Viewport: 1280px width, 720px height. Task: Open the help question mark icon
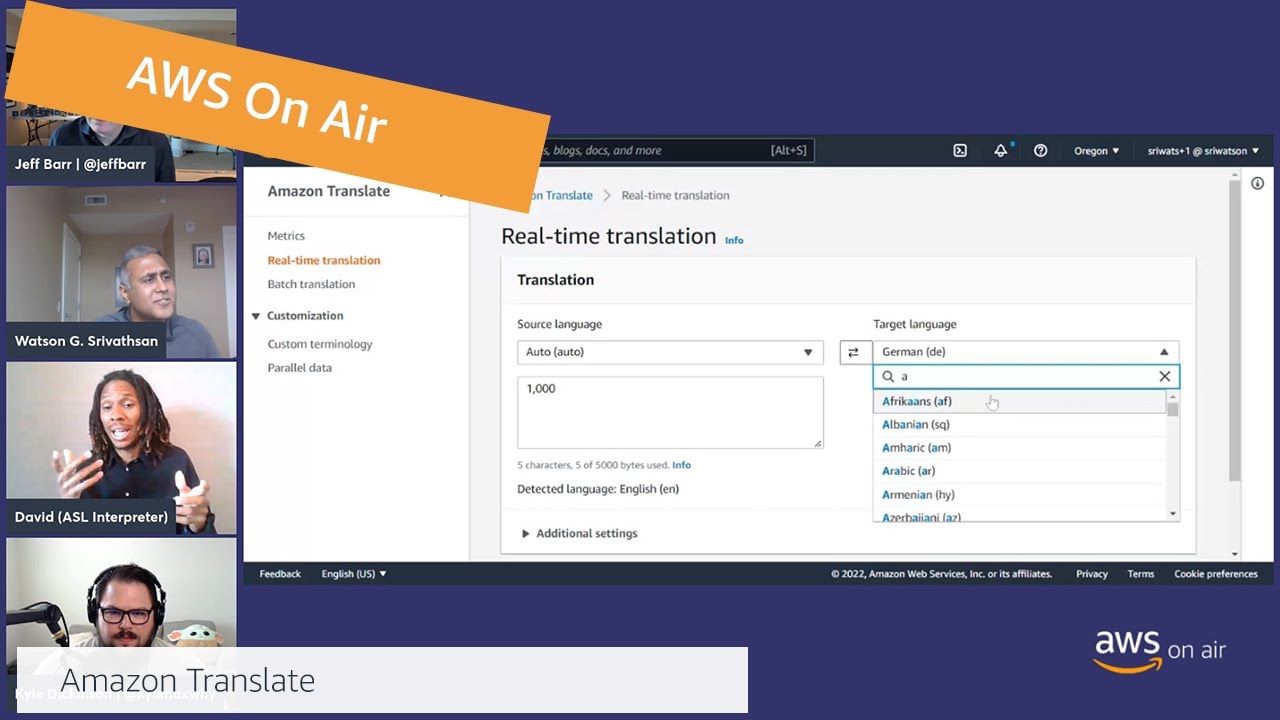coord(1040,151)
